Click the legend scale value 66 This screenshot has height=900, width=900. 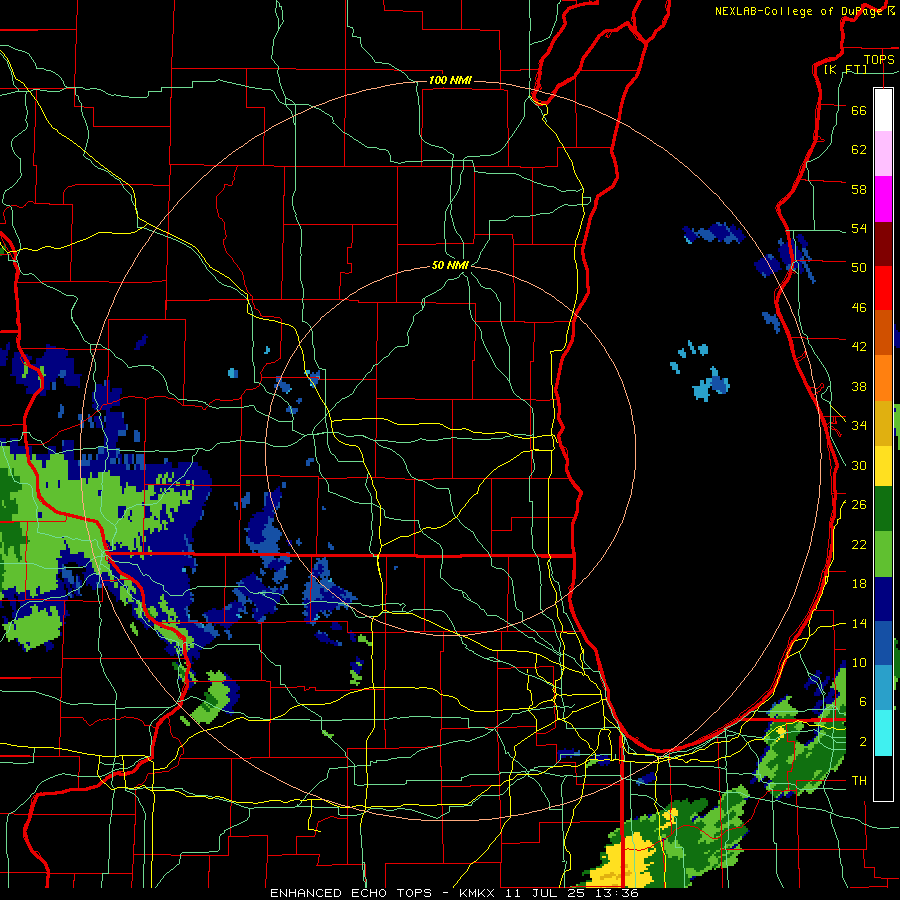(x=859, y=110)
